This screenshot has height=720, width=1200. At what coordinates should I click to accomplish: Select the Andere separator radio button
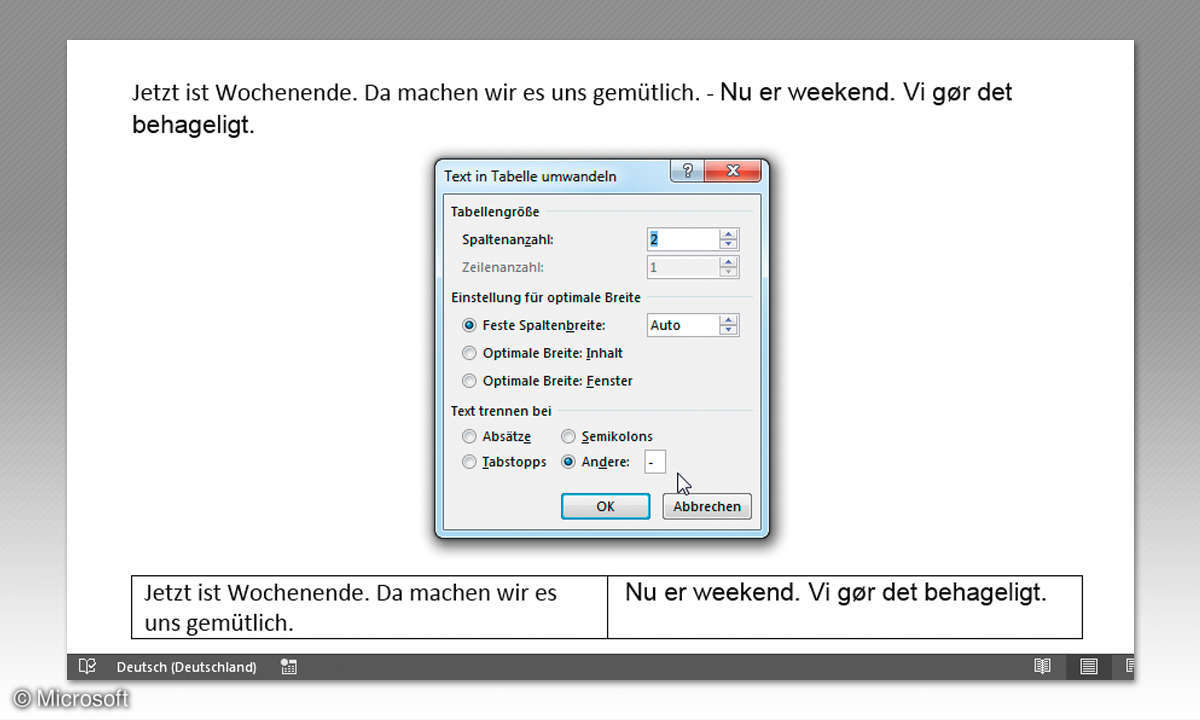pyautogui.click(x=568, y=462)
